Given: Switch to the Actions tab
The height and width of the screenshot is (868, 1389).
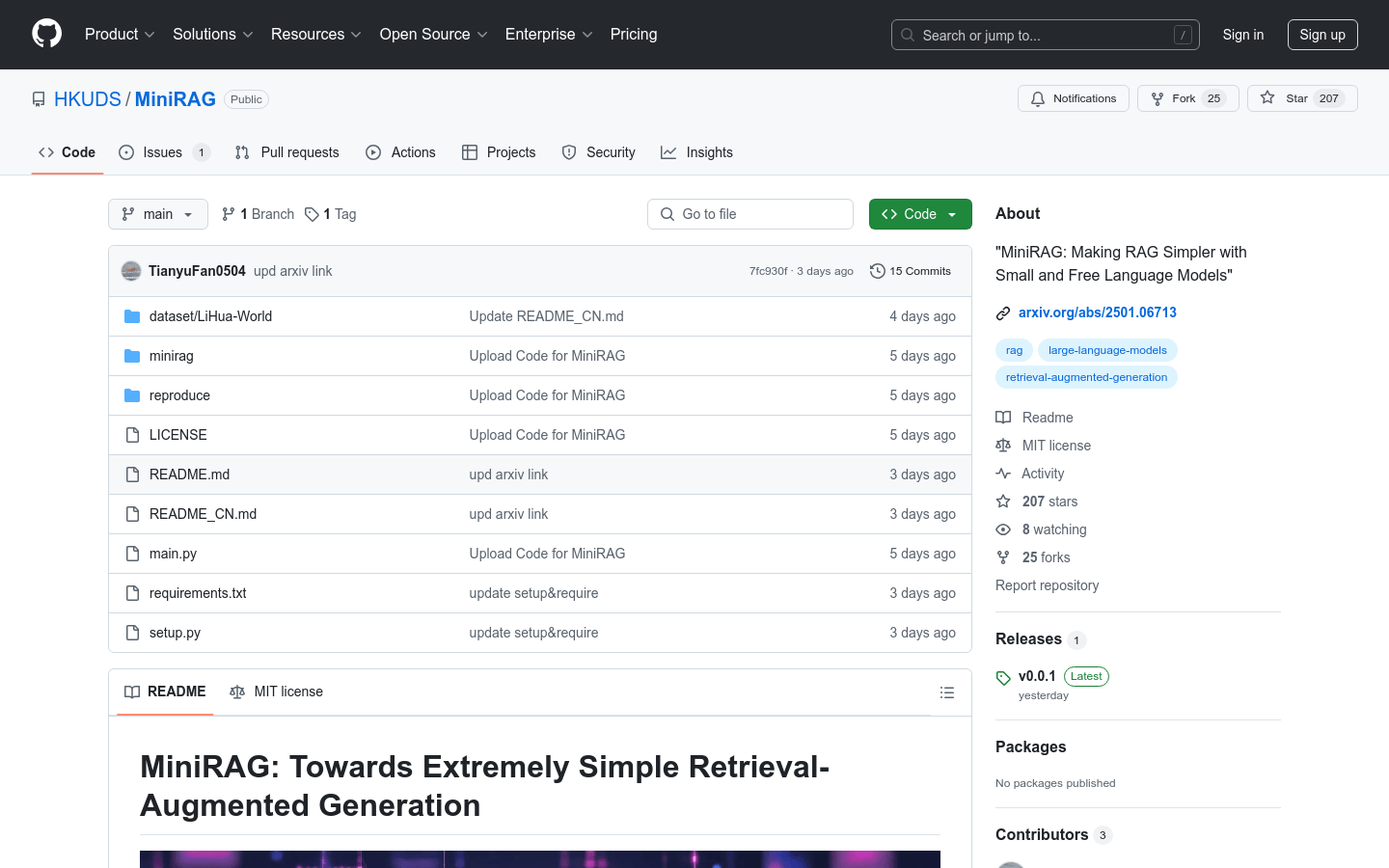Looking at the screenshot, I should [401, 152].
